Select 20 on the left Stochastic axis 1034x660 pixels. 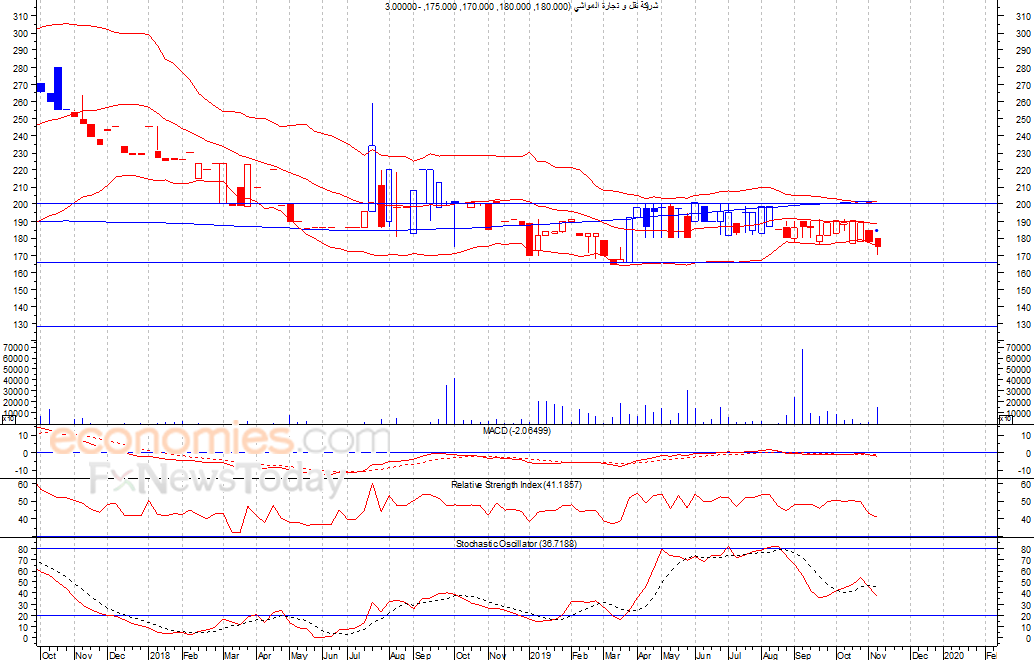pos(22,617)
